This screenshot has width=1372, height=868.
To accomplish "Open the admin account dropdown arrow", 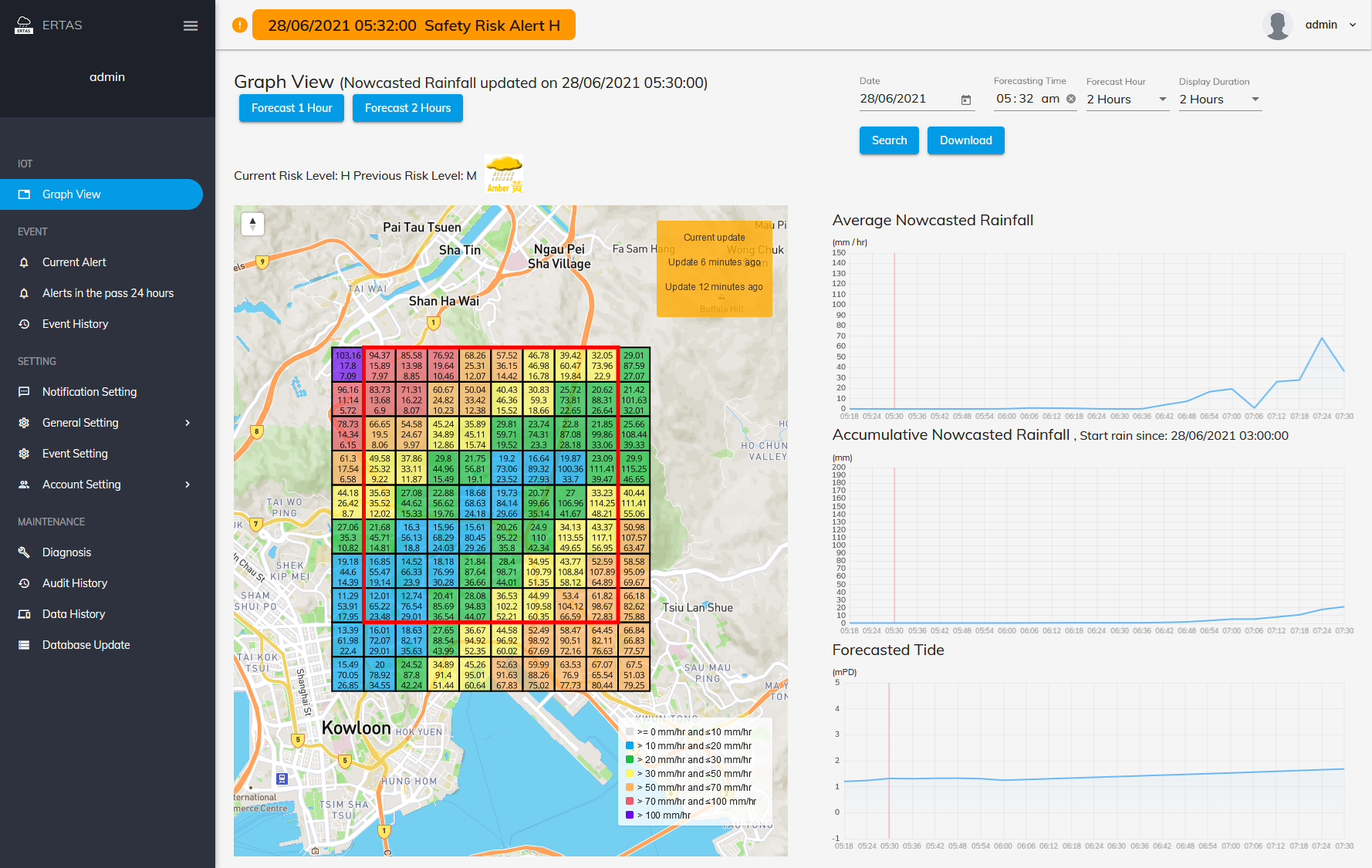I will tap(1353, 25).
